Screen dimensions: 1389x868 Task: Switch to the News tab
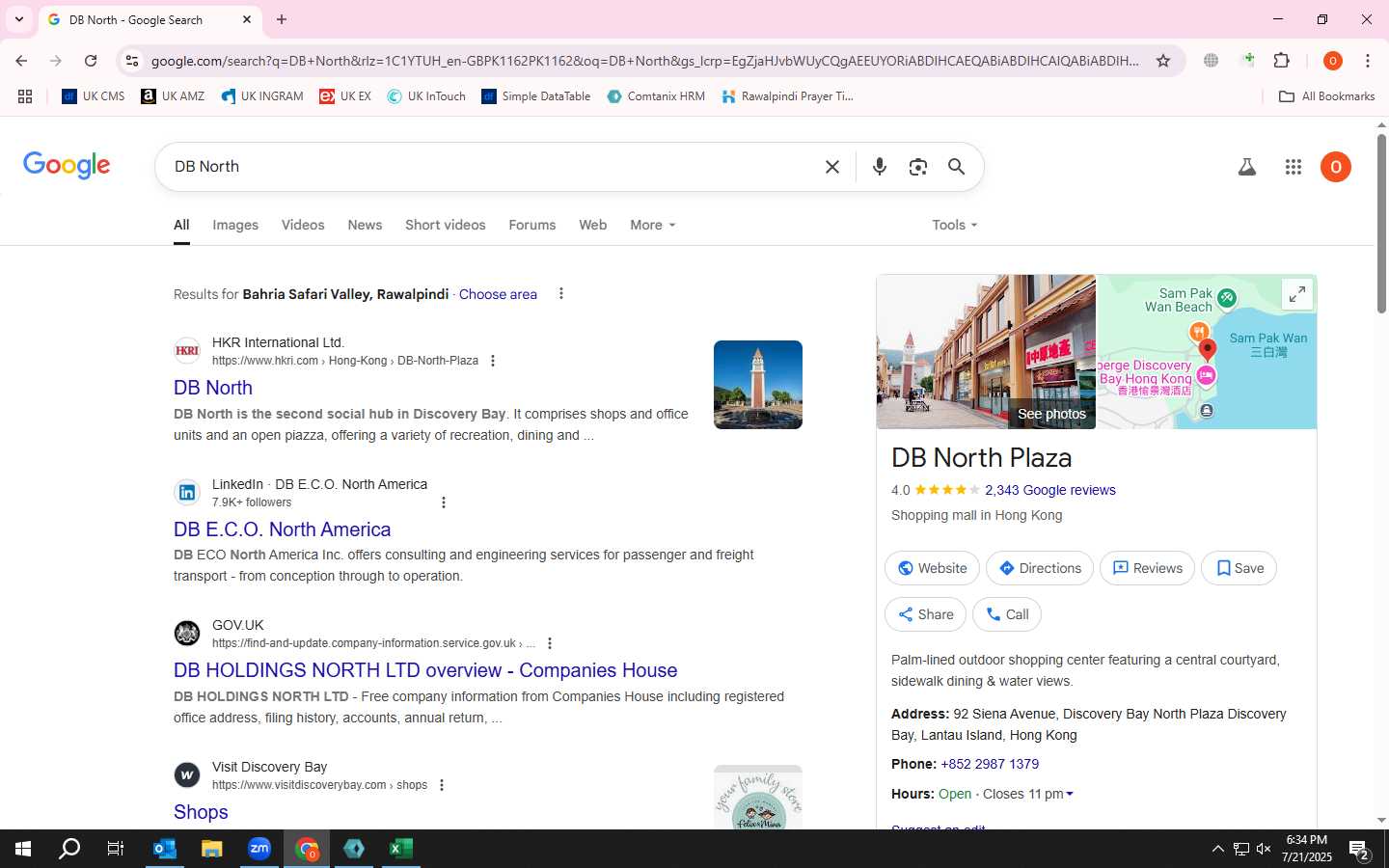tap(365, 225)
